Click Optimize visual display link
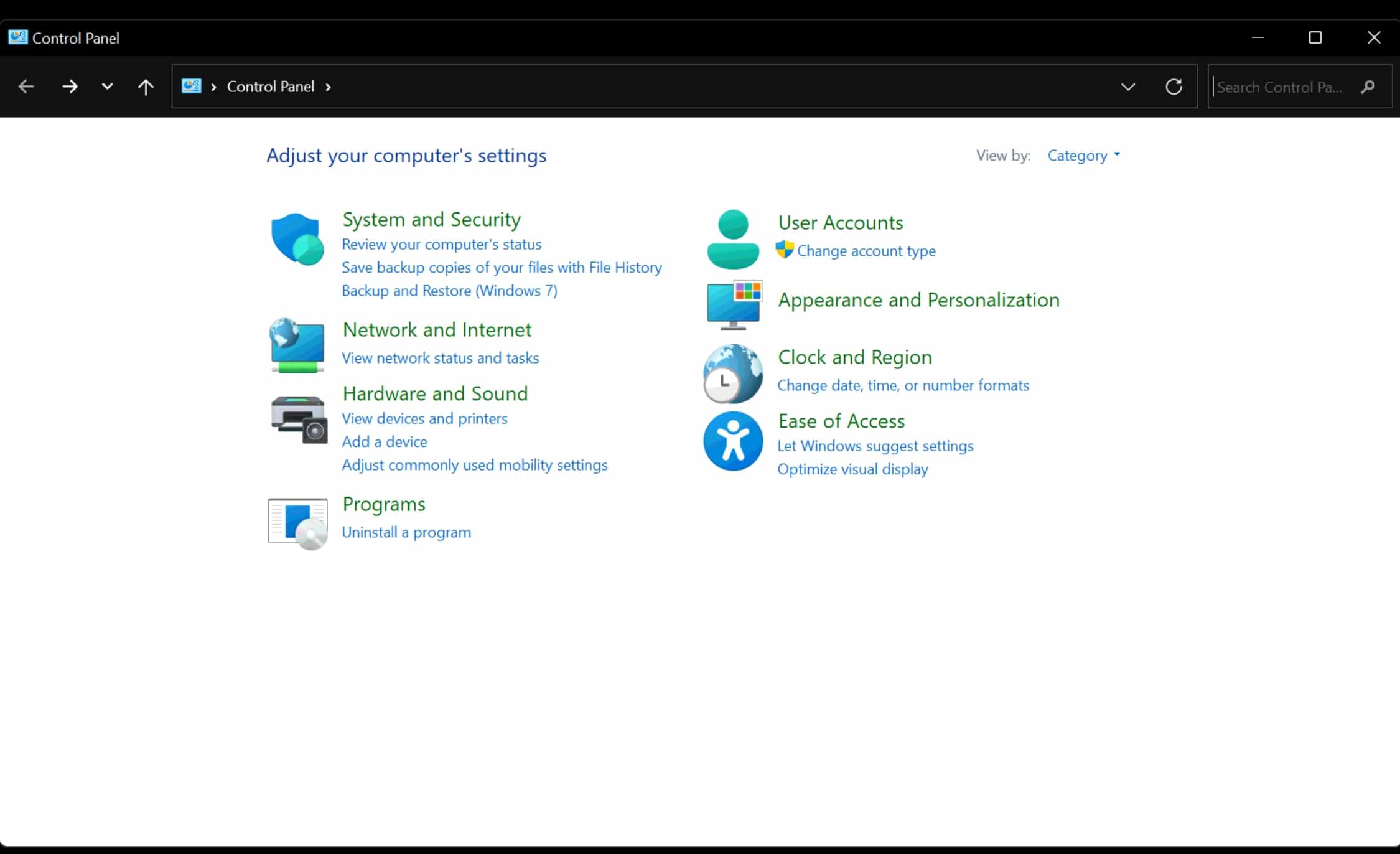 pyautogui.click(x=852, y=469)
